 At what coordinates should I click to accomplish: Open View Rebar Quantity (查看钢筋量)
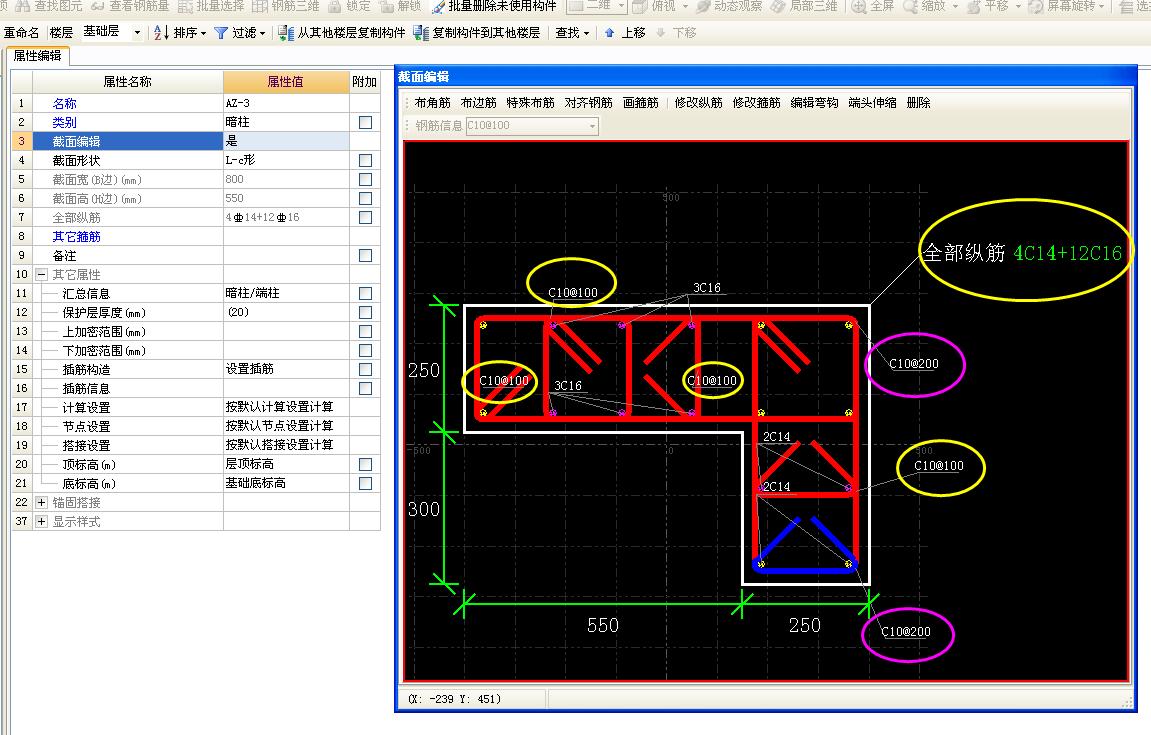(x=131, y=6)
